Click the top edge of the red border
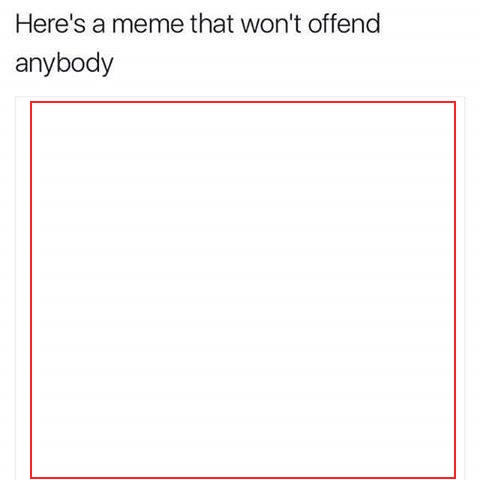The height and width of the screenshot is (480, 480). pos(243,102)
